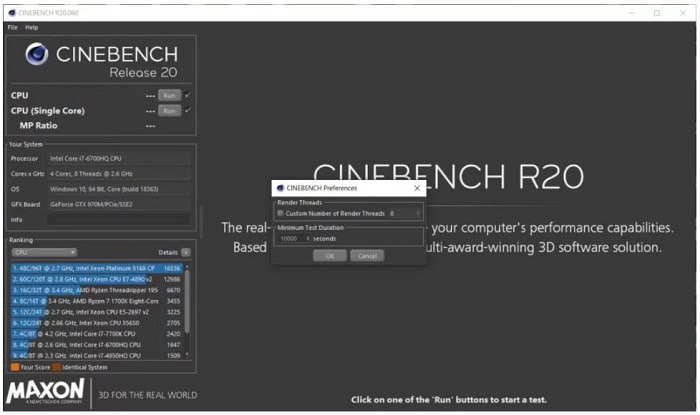Click the Preferences dialog title icon
This screenshot has width=700, height=415.
[280, 188]
